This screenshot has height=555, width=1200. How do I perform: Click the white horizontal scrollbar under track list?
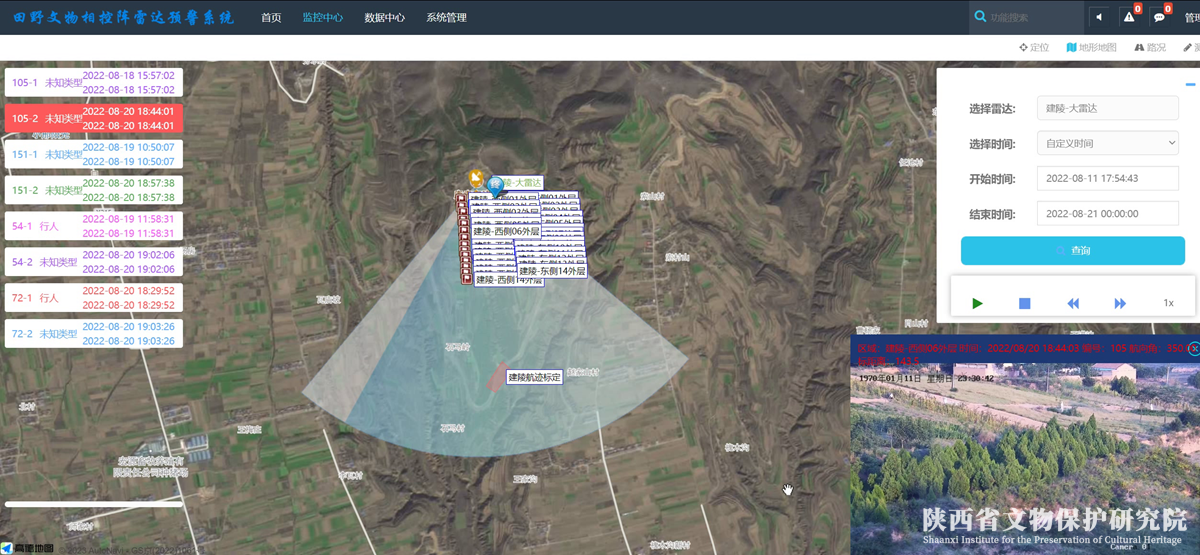(93, 504)
